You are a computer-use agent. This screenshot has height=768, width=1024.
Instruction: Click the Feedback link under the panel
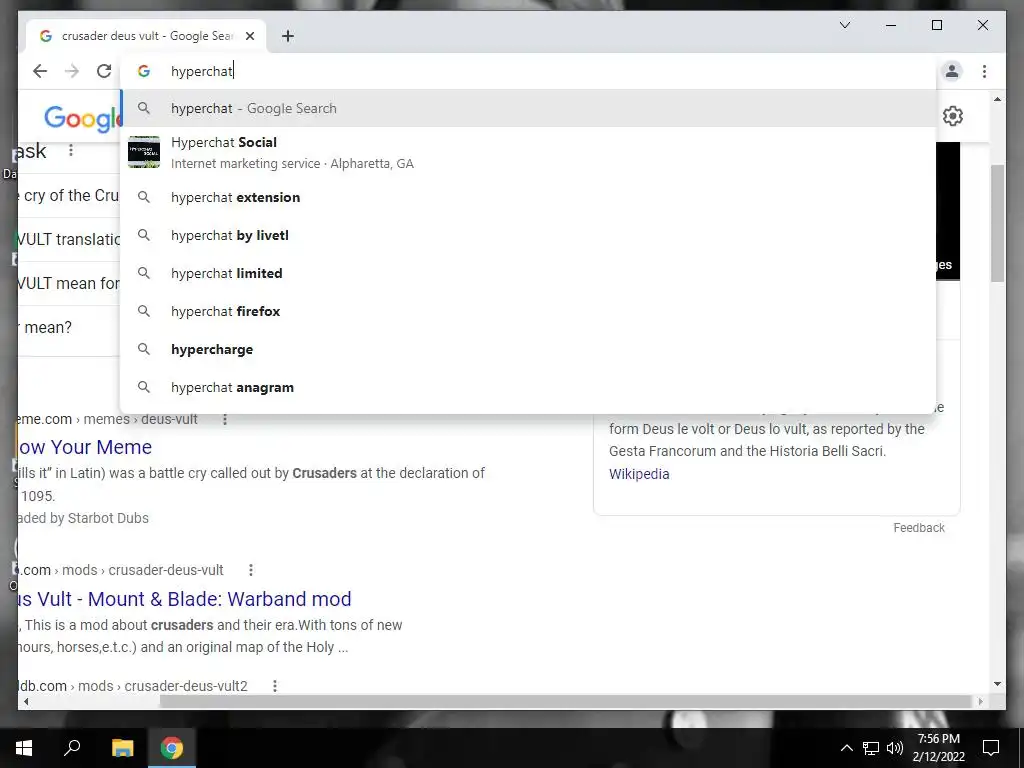[x=919, y=528]
